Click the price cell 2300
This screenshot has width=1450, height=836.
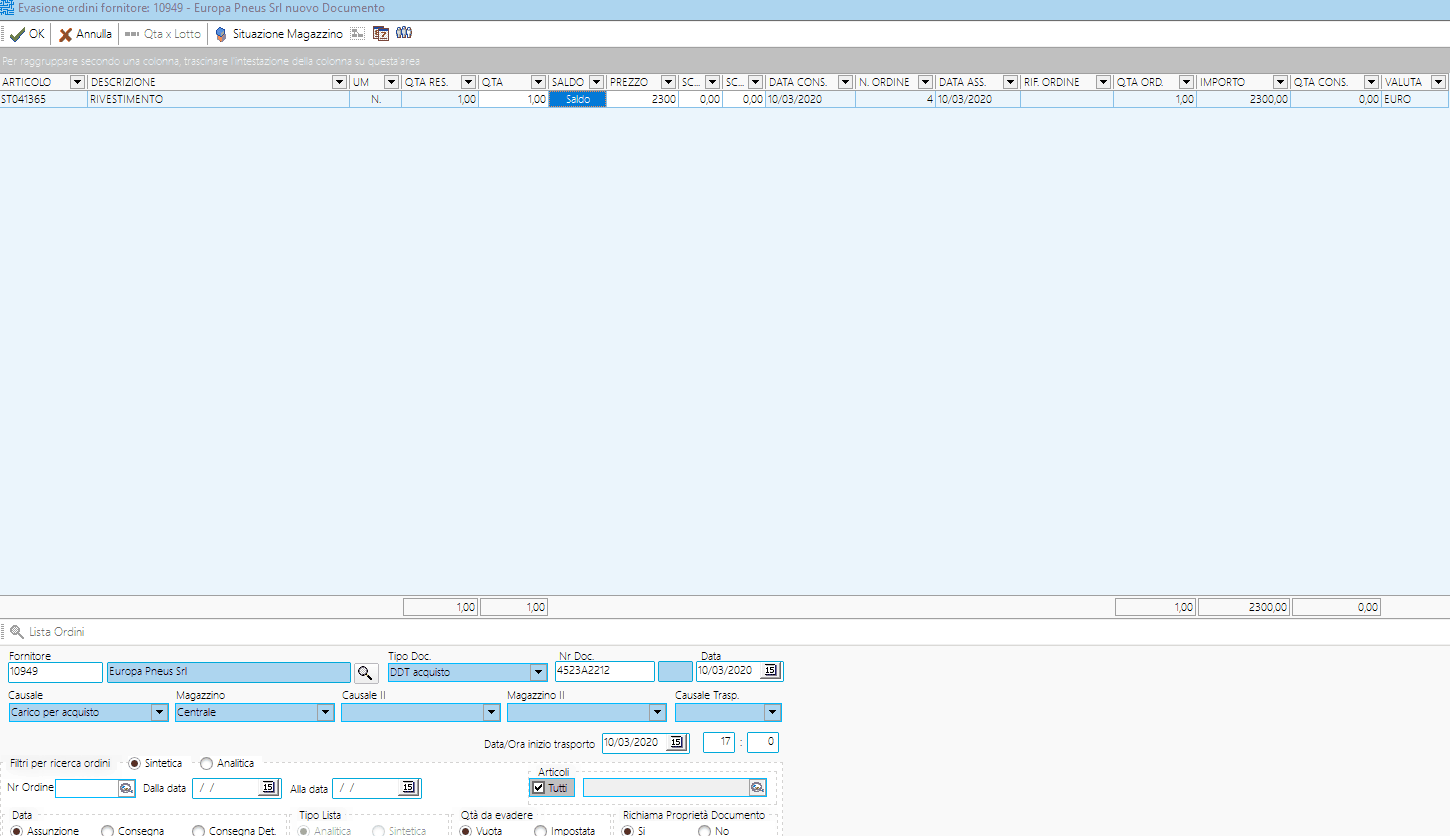(642, 100)
